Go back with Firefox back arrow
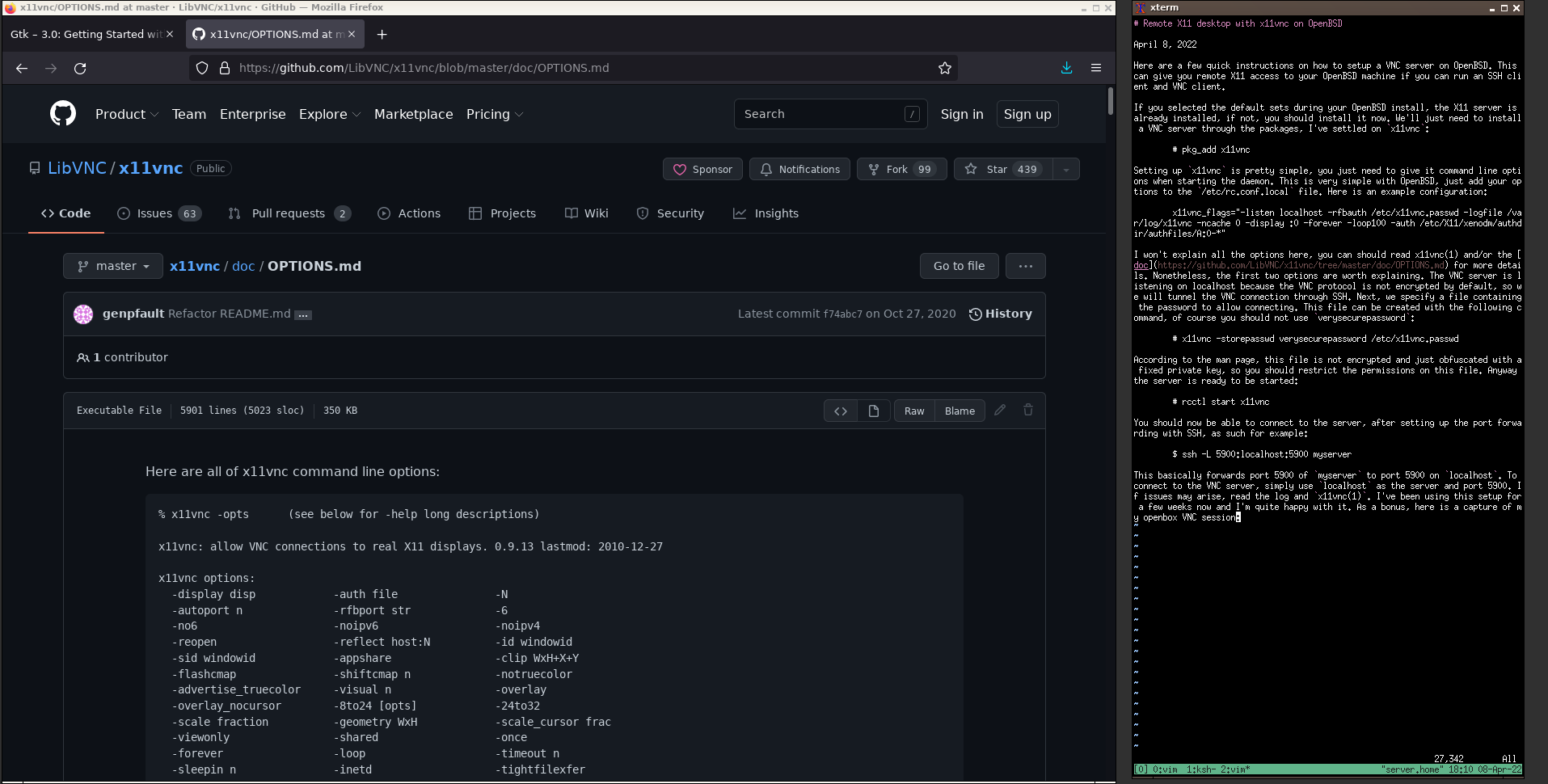This screenshot has height=784, width=1548. [22, 69]
